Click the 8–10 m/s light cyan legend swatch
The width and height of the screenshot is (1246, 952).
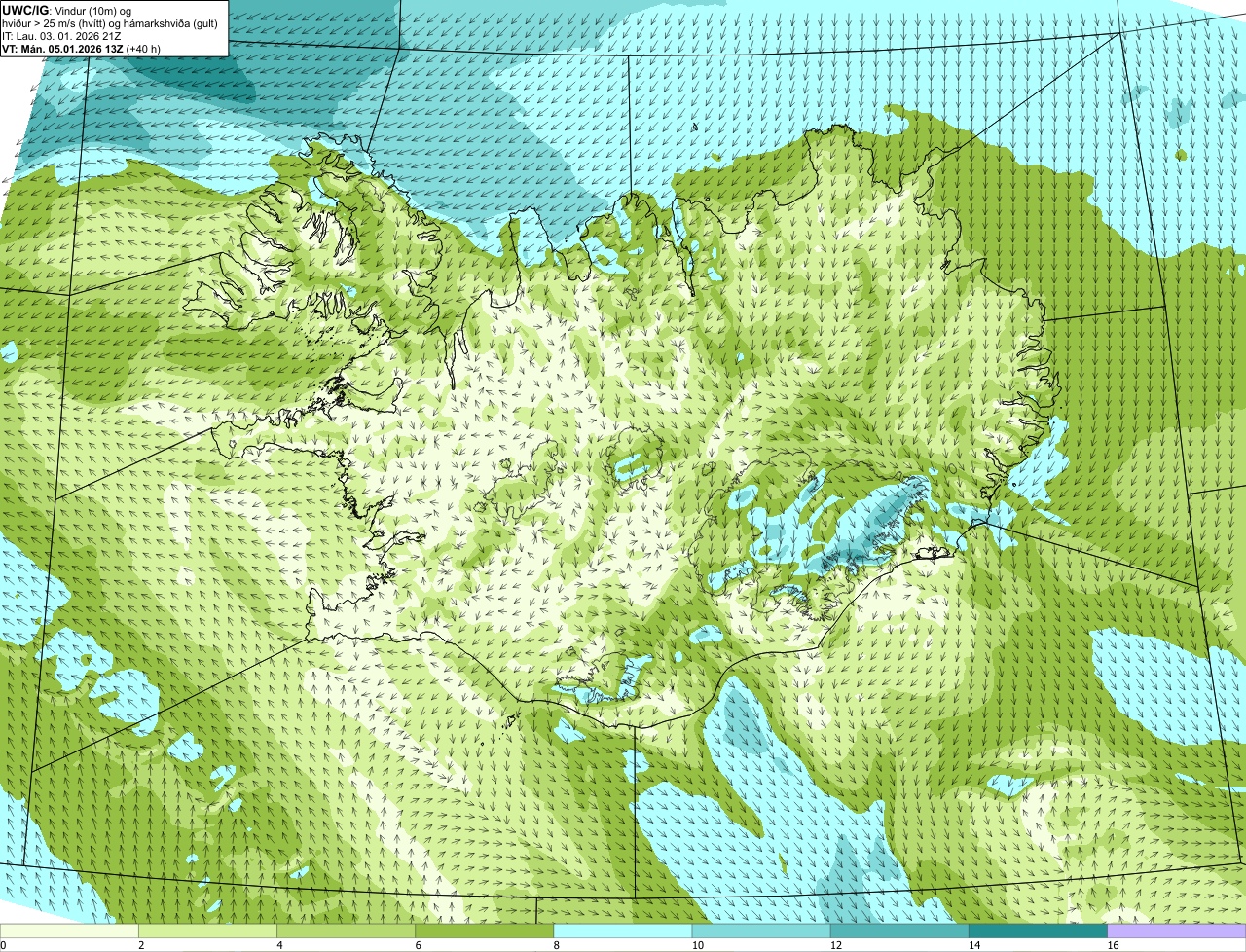coord(623,931)
